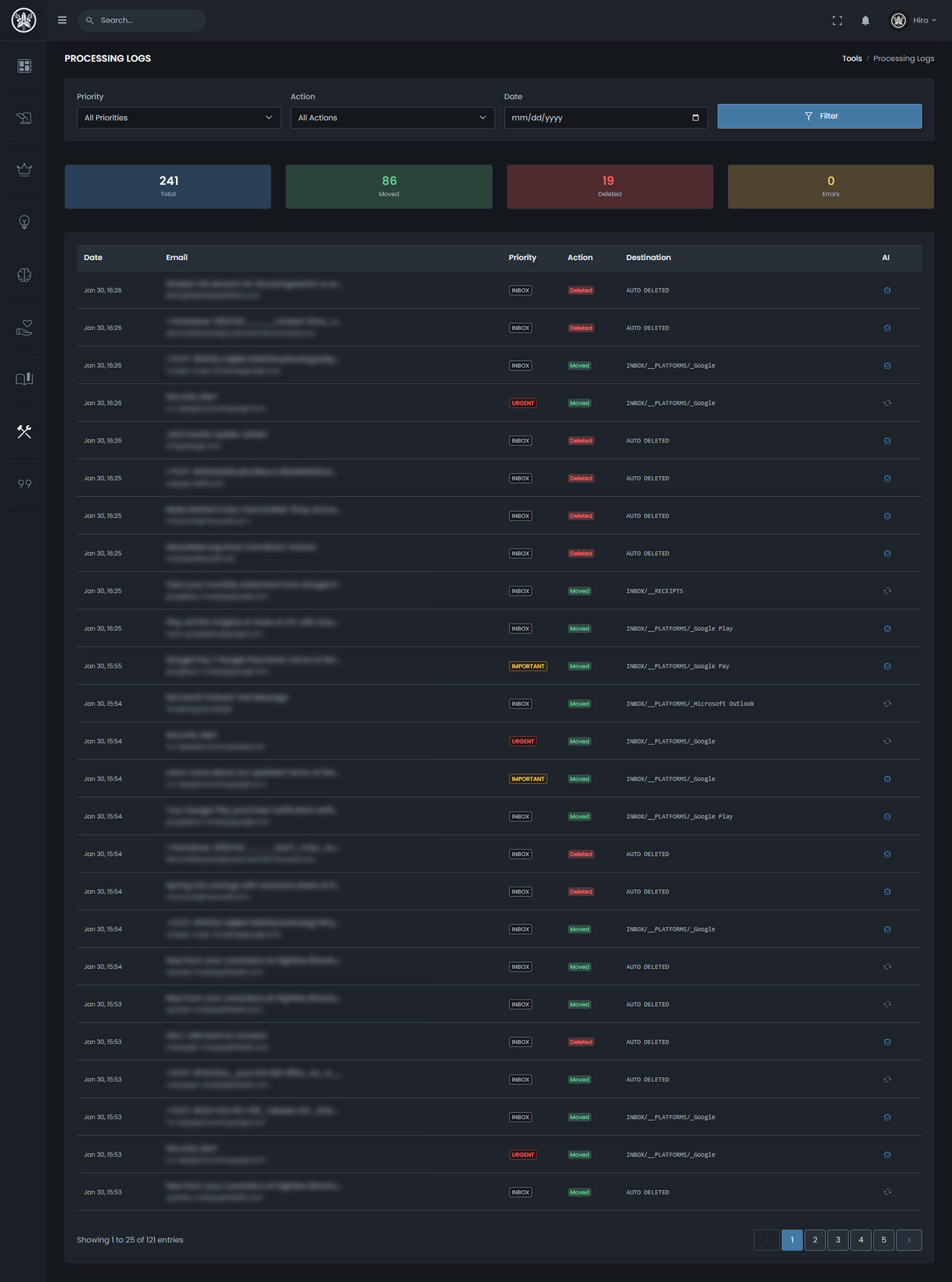Image resolution: width=952 pixels, height=1282 pixels.
Task: Click the Jan 30, 15:55 date cell
Action: pyautogui.click(x=103, y=666)
